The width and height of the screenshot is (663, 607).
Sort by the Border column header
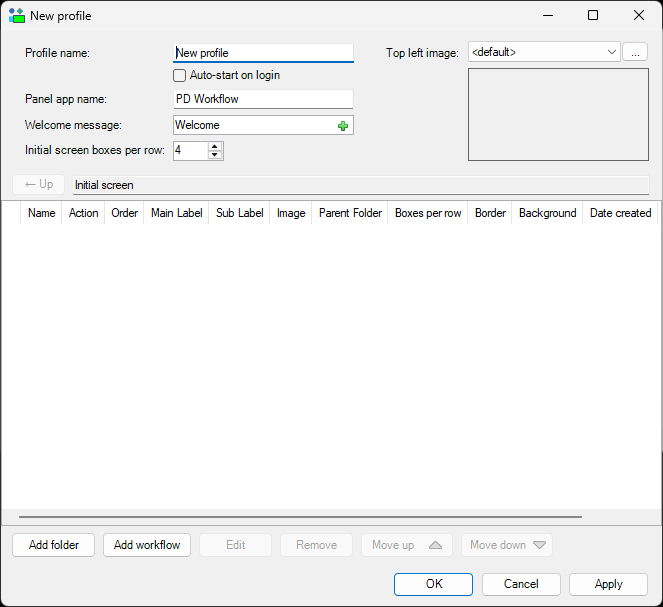coord(490,213)
